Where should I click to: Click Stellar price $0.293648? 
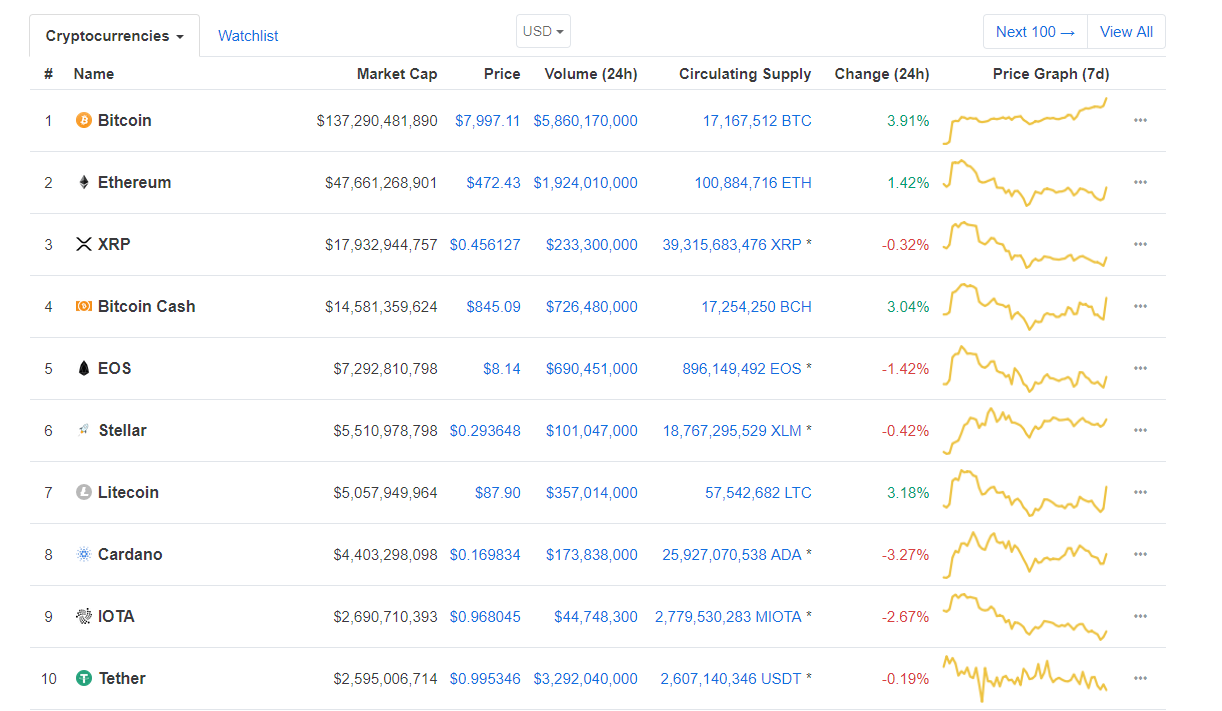[485, 431]
